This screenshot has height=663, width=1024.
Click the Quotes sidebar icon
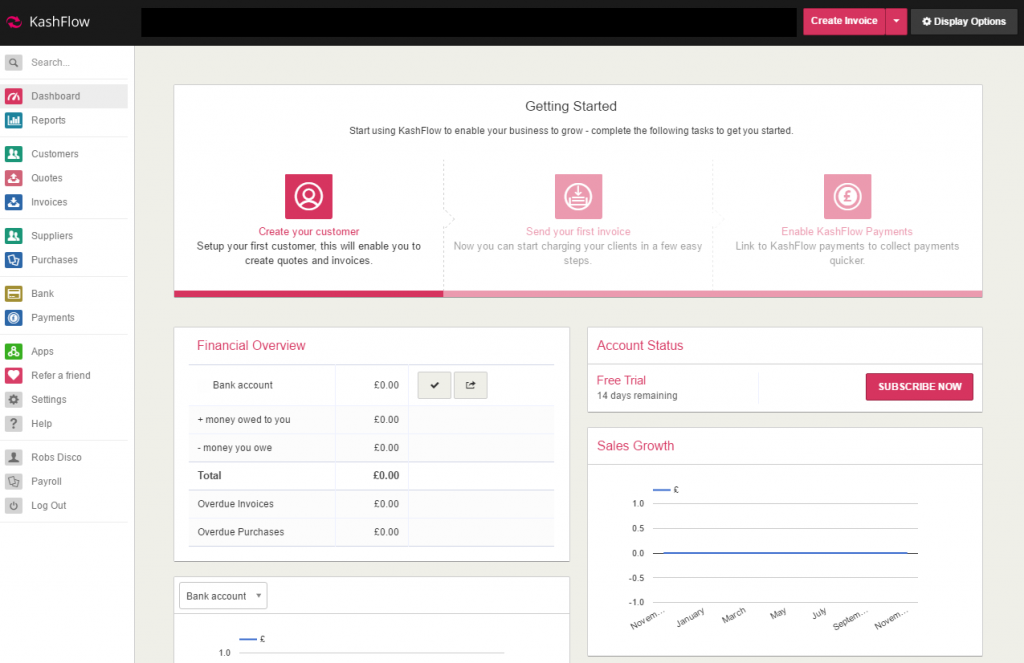tap(14, 178)
